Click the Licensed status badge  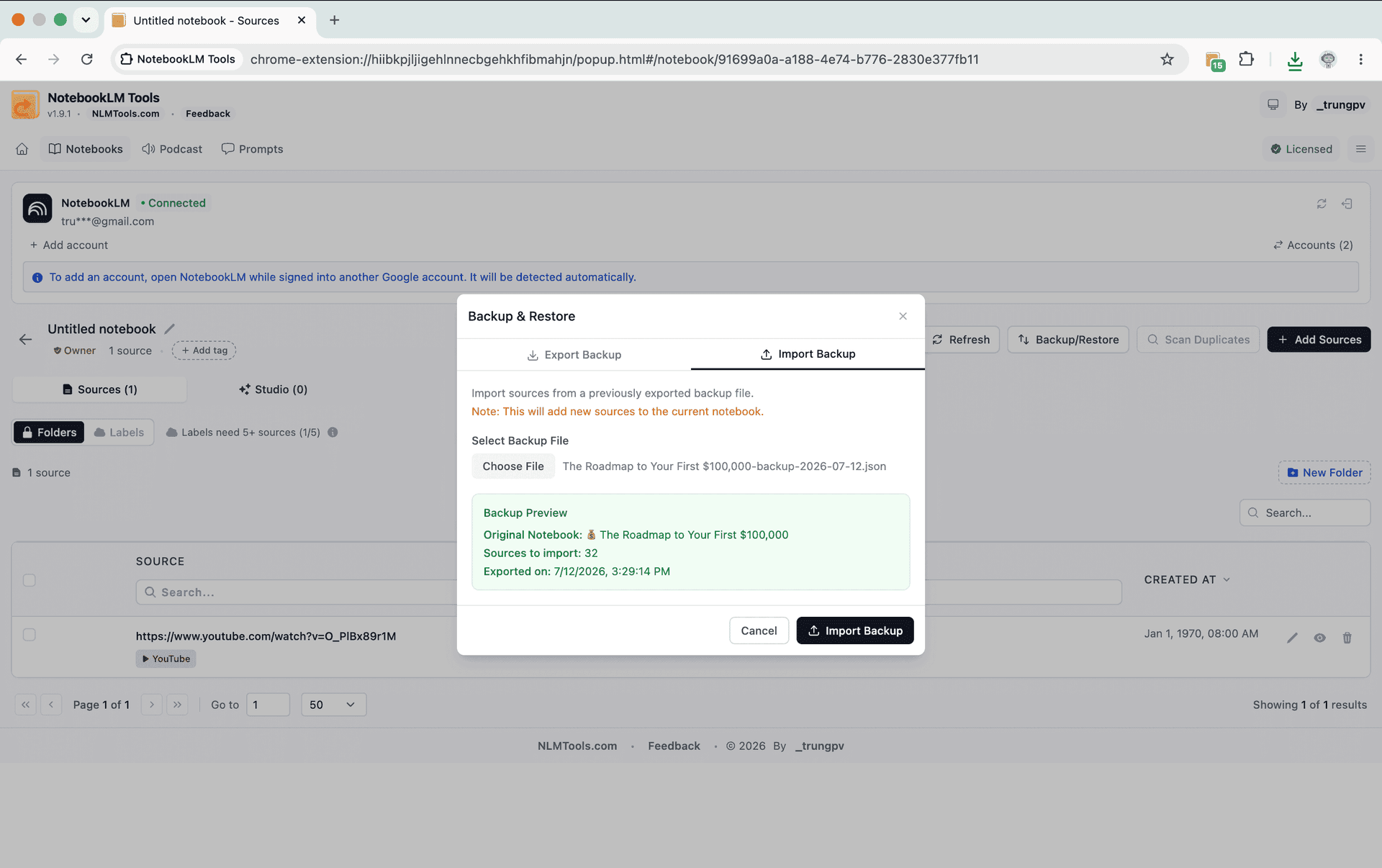pyautogui.click(x=1301, y=149)
